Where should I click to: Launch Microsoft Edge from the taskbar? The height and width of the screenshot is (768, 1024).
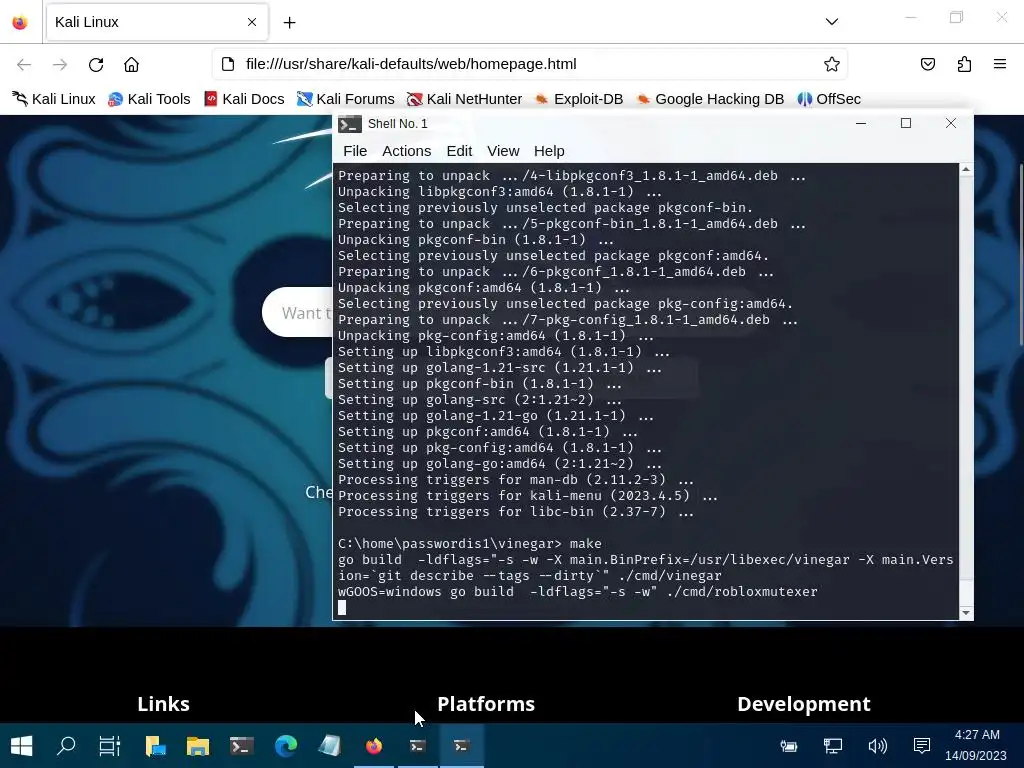[x=285, y=746]
